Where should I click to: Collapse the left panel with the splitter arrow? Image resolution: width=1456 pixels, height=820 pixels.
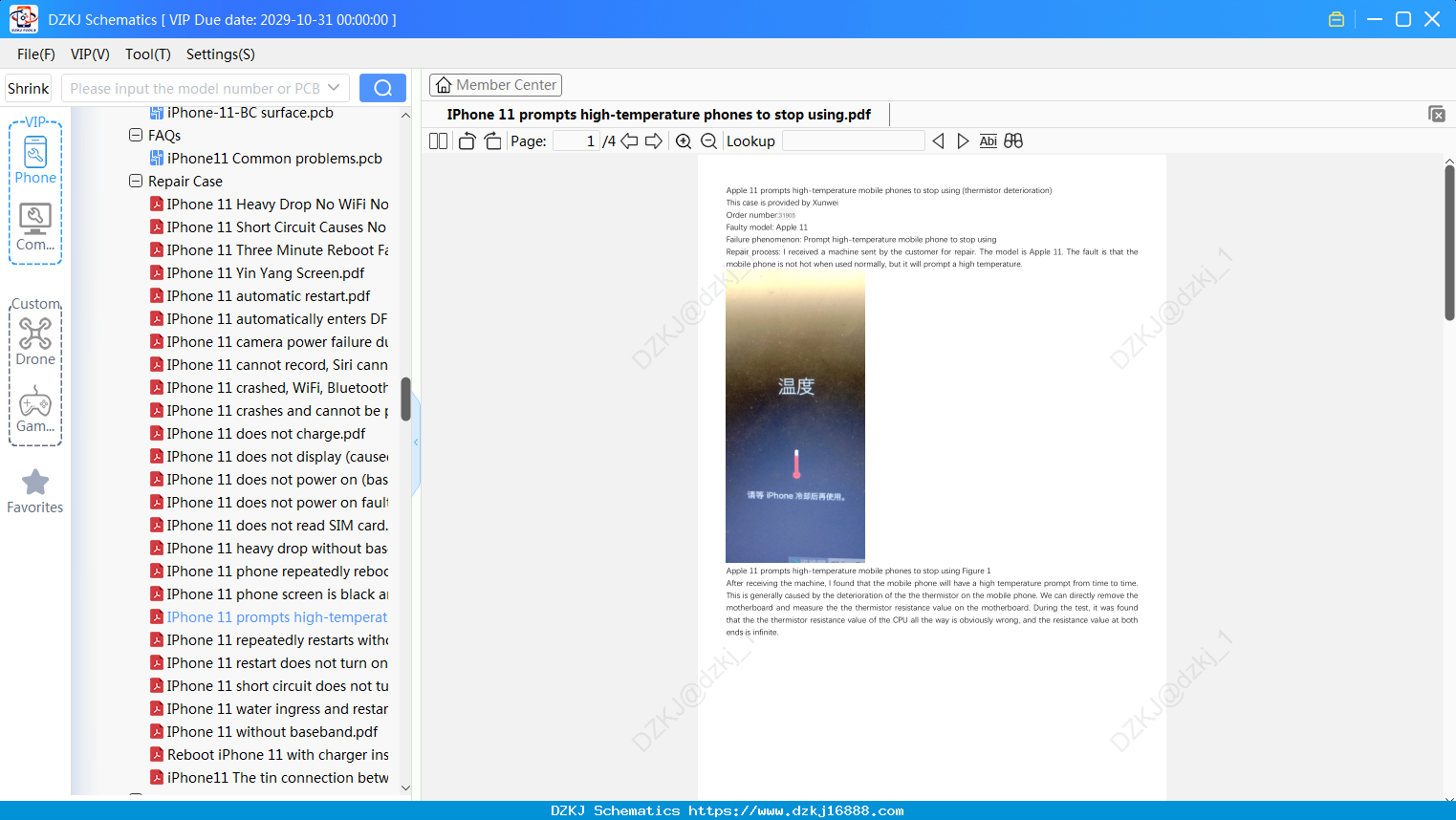tap(416, 442)
